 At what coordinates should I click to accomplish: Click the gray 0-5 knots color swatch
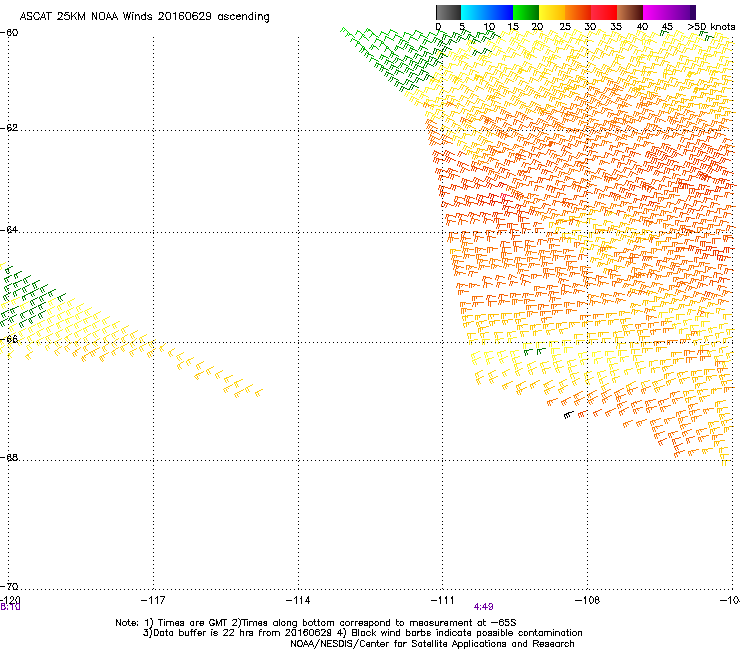[448, 12]
